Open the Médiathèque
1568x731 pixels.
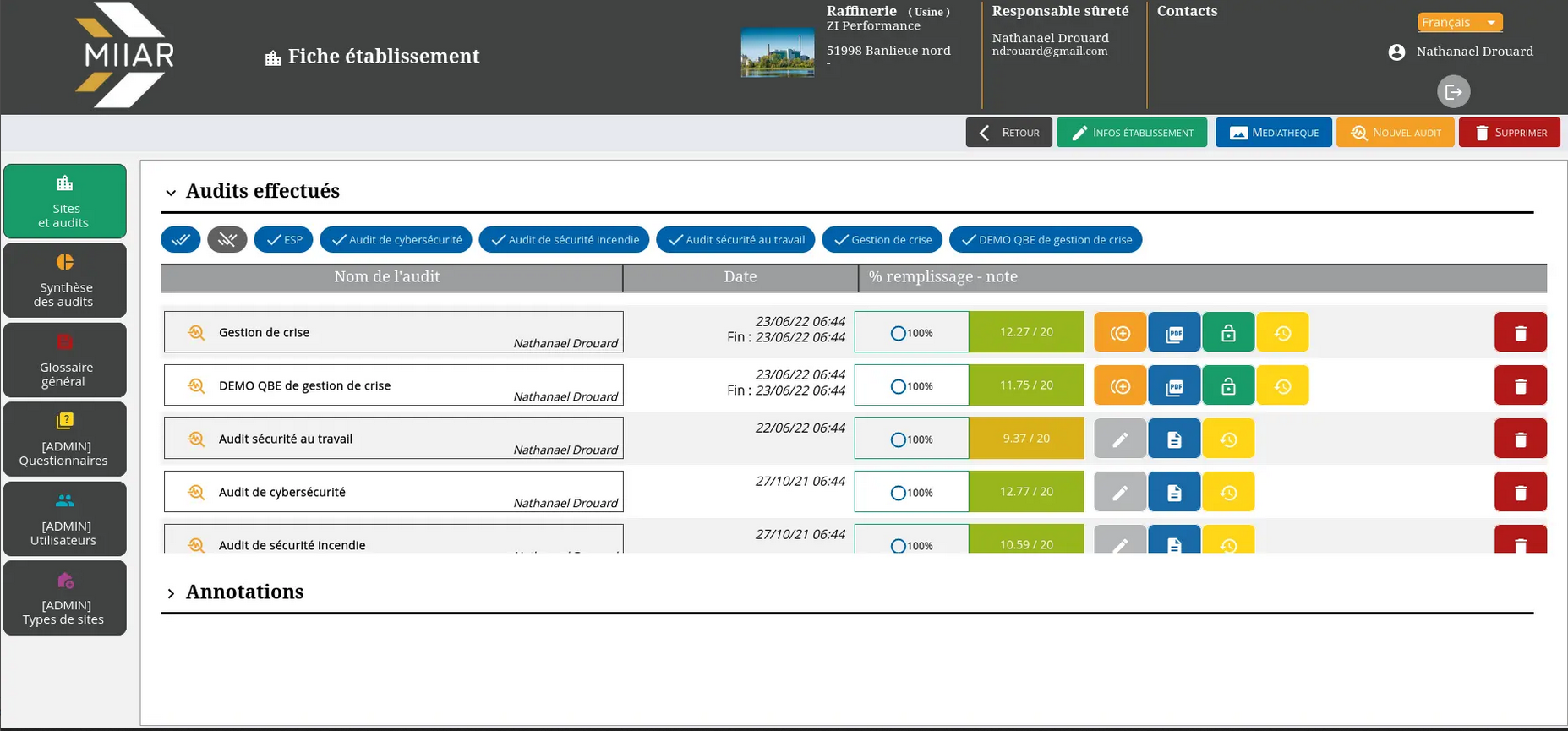[x=1274, y=133]
